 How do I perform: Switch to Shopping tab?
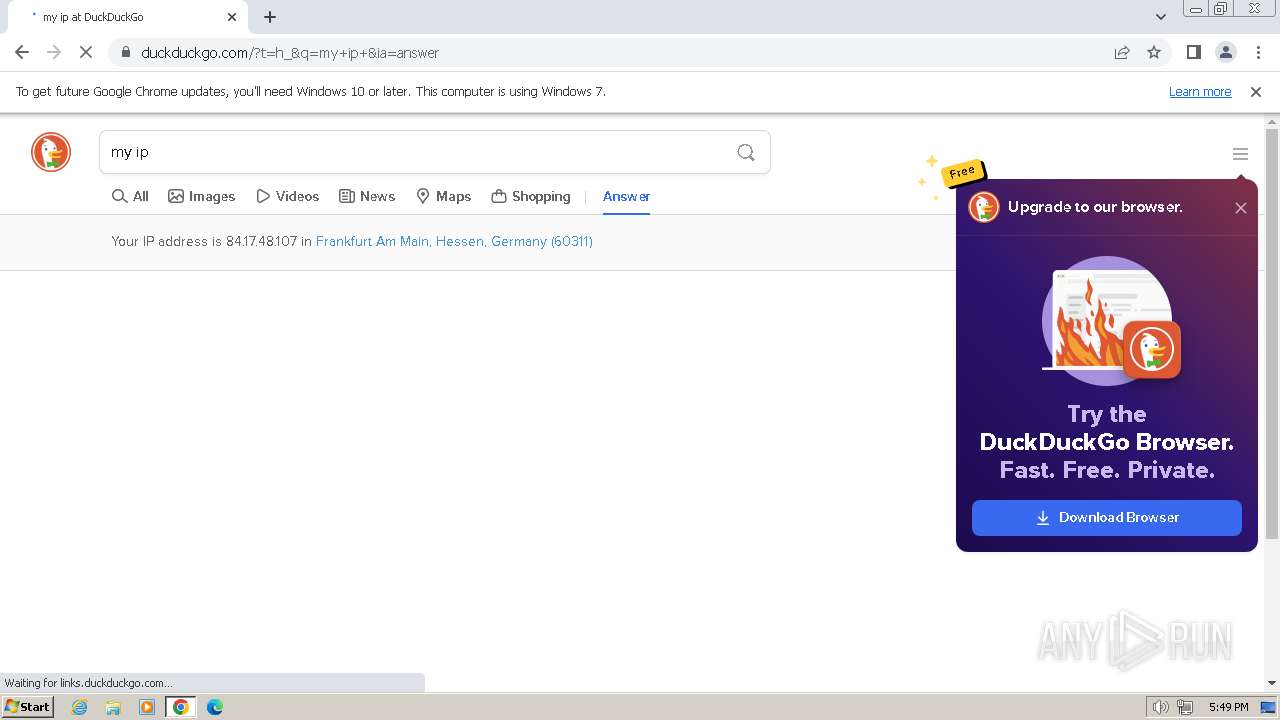tap(531, 196)
